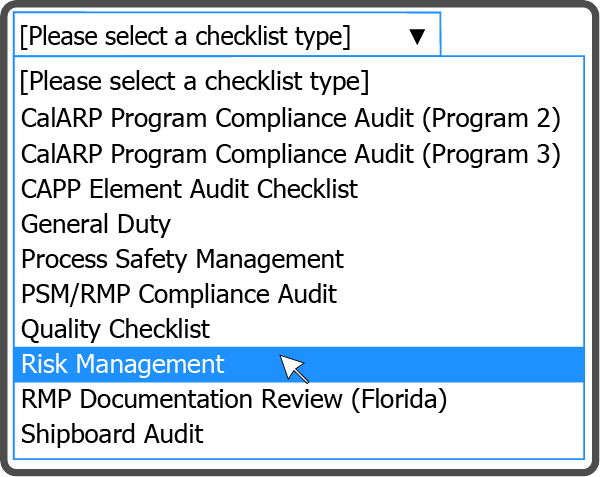Pick the Program 3 CalARP audit item

point(290,154)
